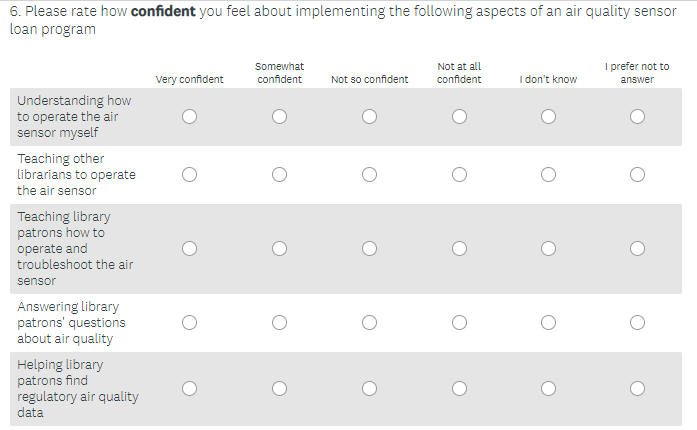Select Very confident for teaching patrons to troubleshoot
The image size is (697, 430).
point(189,248)
